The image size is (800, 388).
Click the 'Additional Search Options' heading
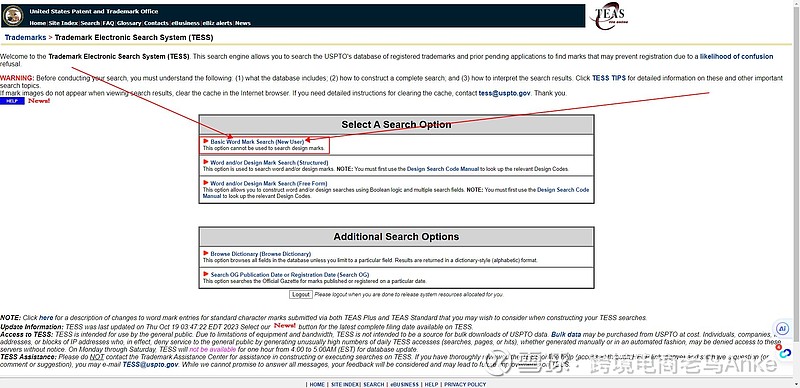coord(396,237)
